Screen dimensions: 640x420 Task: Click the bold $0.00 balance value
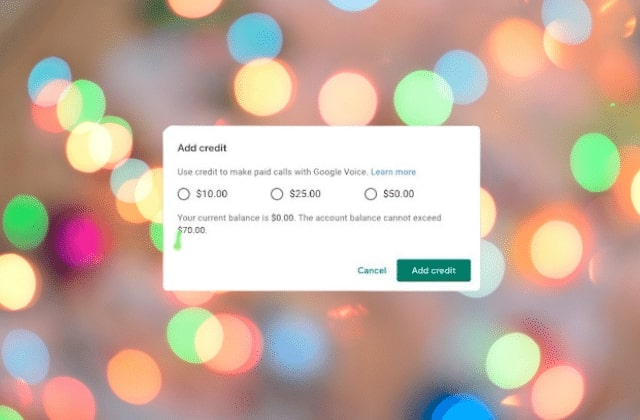coord(282,218)
